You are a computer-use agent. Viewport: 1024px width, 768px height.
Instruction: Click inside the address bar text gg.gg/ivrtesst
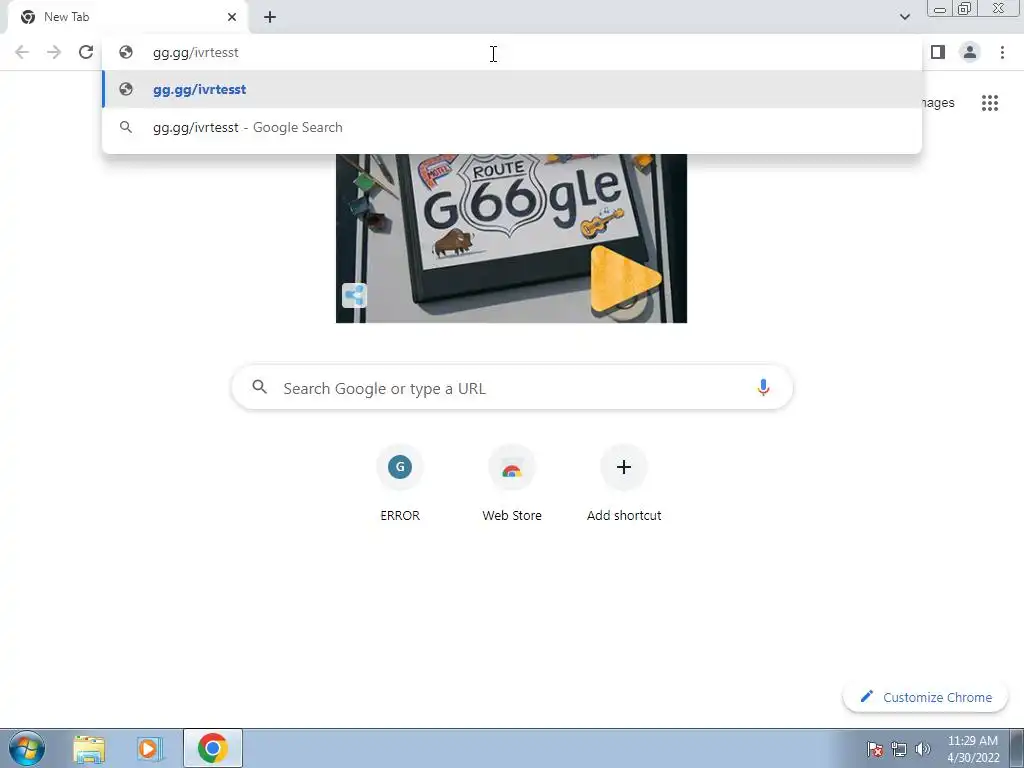(x=195, y=52)
